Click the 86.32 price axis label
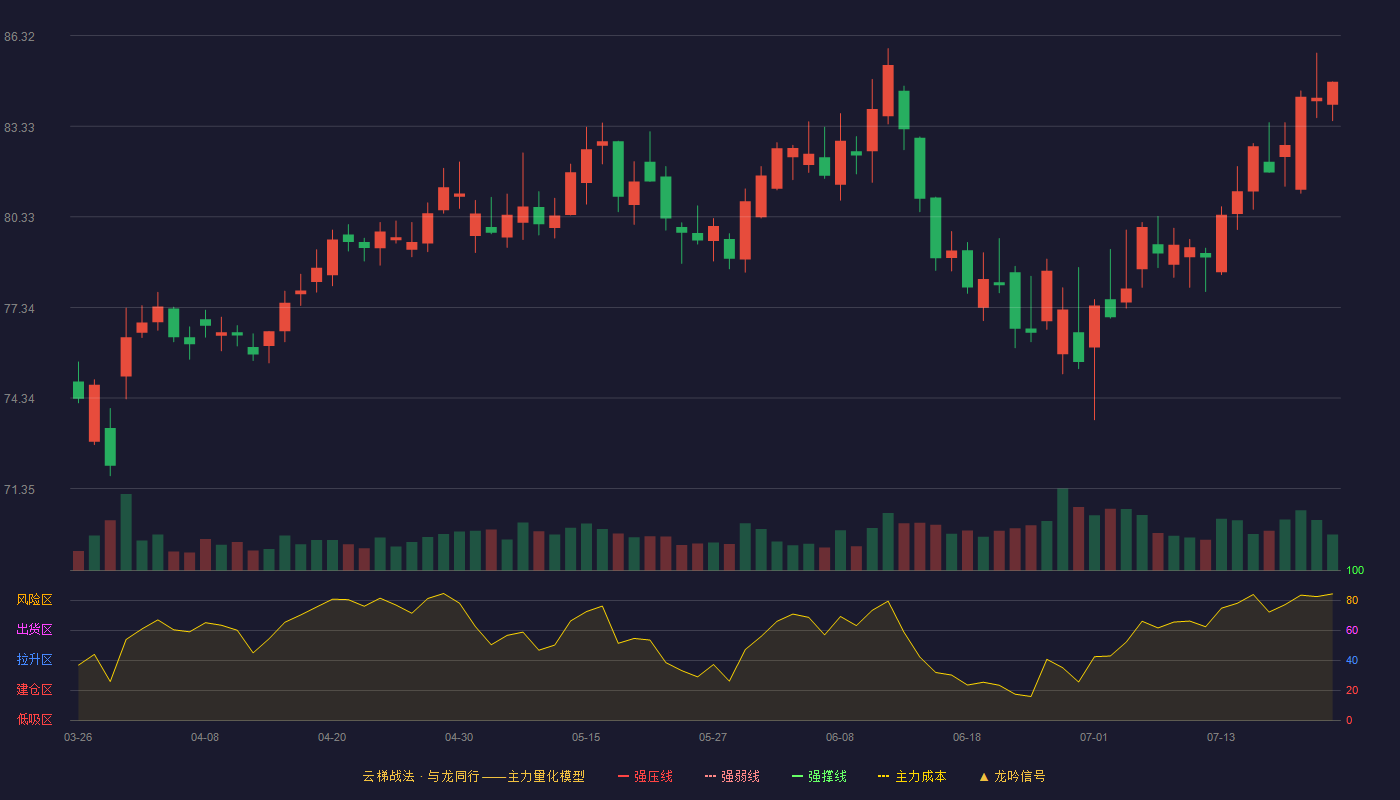Image resolution: width=1400 pixels, height=800 pixels. coord(19,37)
